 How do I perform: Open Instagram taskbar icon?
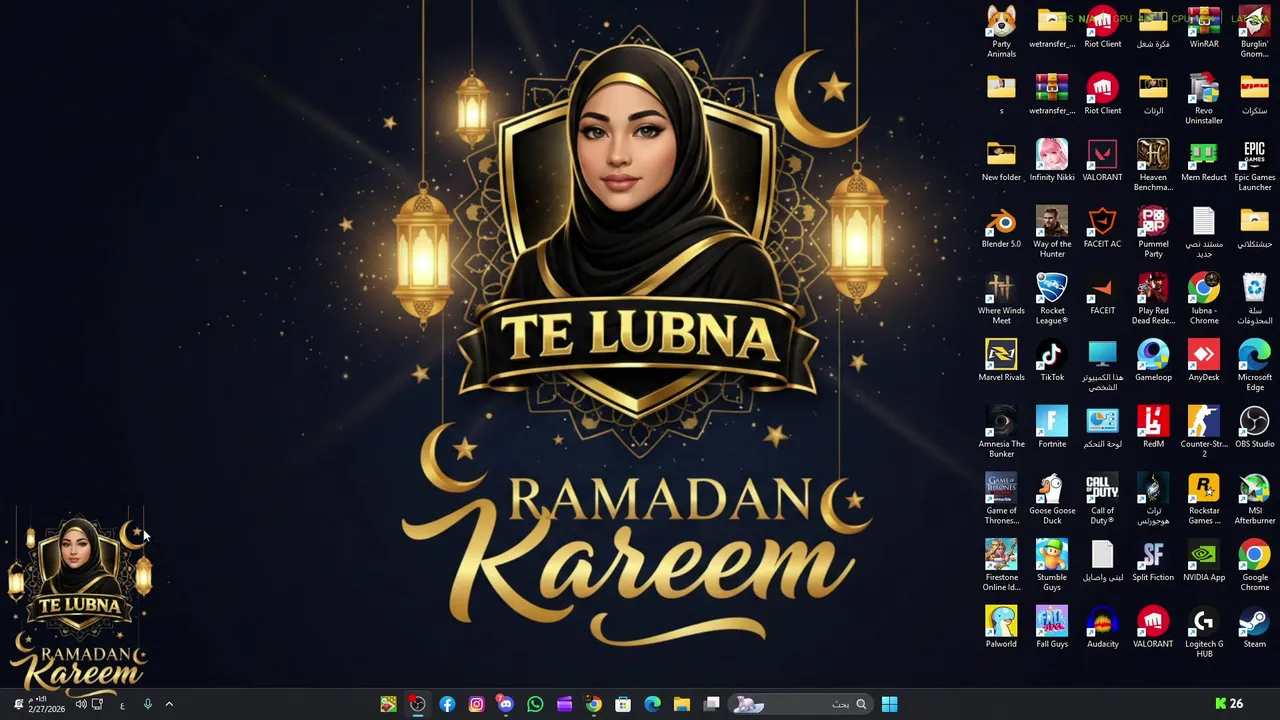(476, 704)
